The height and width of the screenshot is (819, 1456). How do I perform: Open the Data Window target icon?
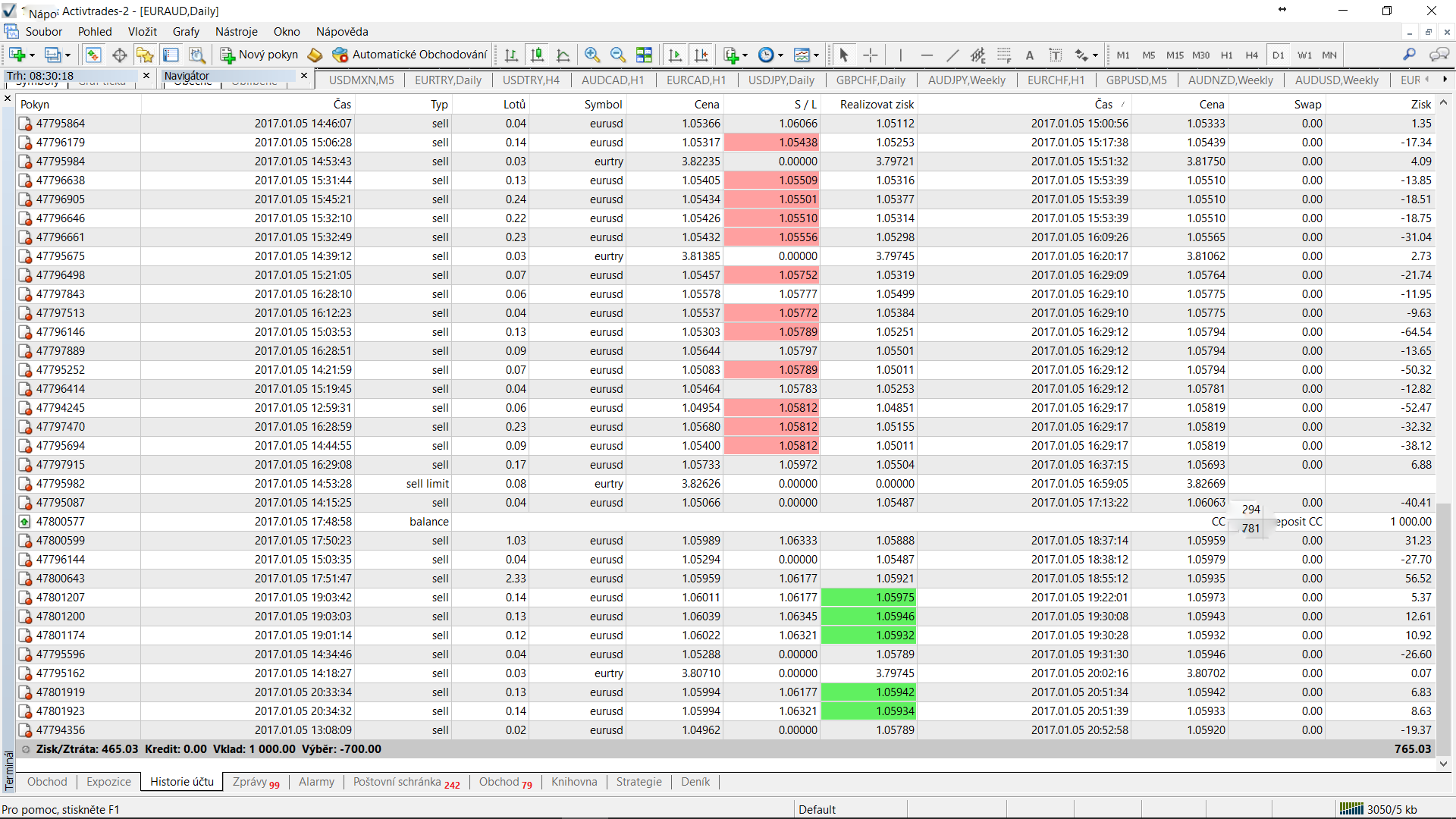point(119,55)
